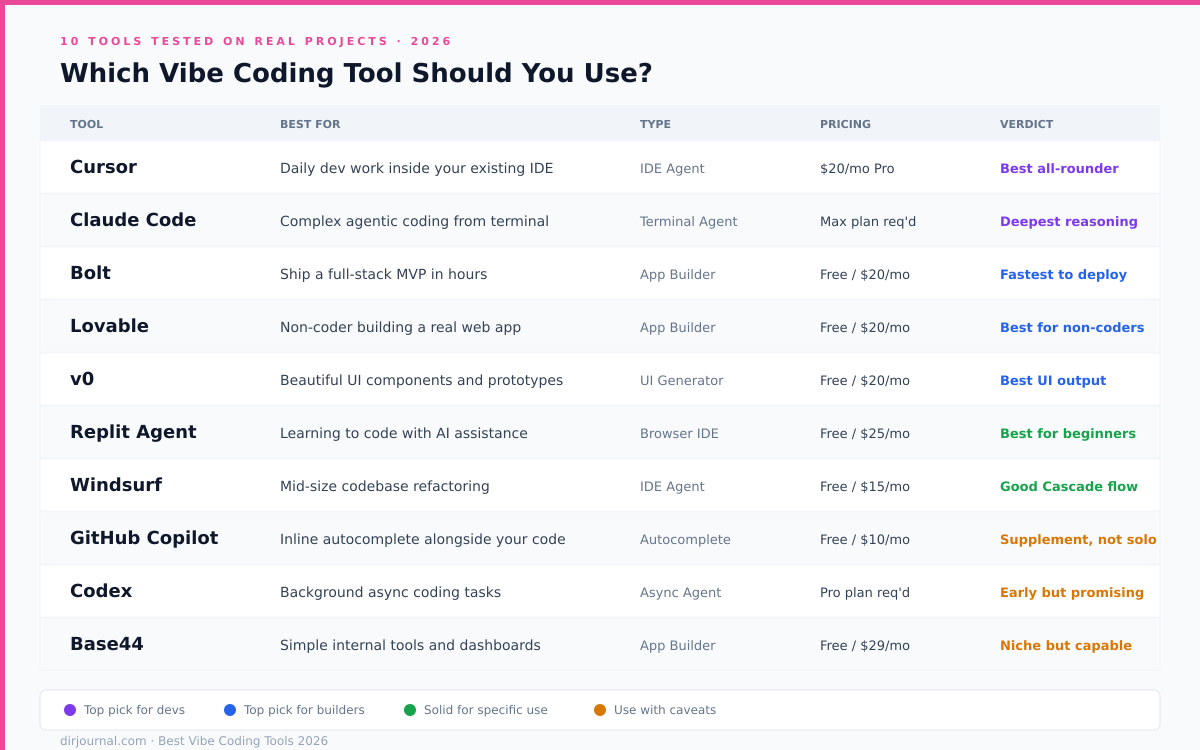Click 'Best UI output' verdict
Image resolution: width=1200 pixels, height=750 pixels.
pos(1053,380)
